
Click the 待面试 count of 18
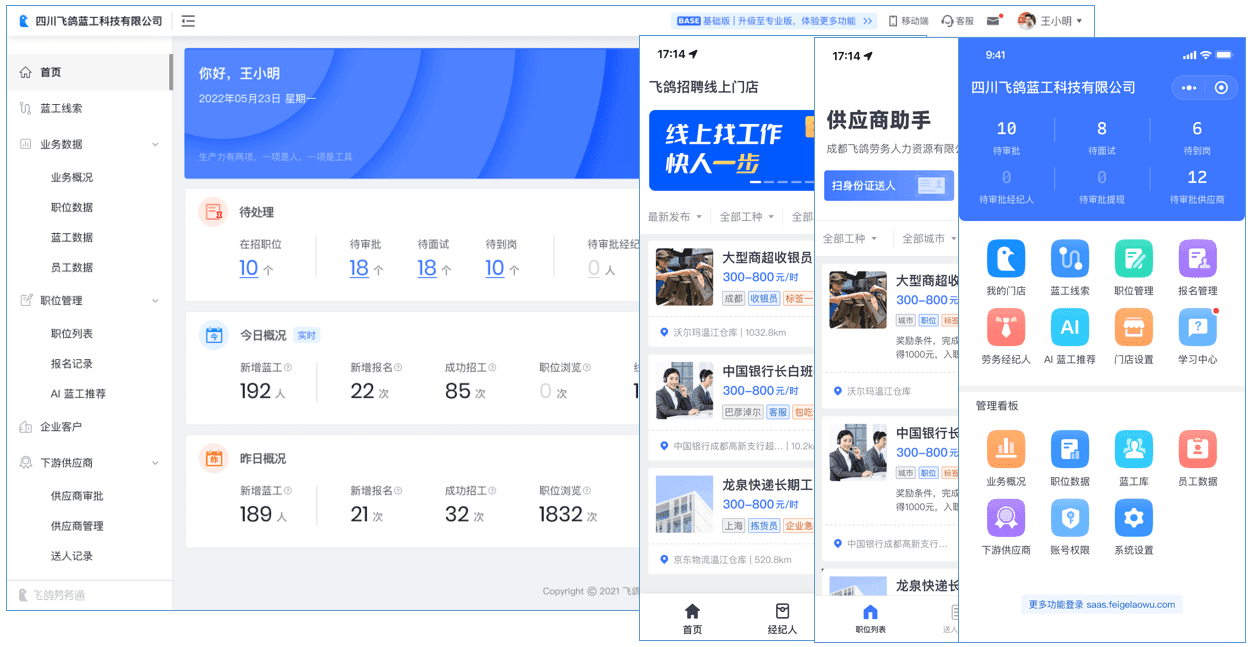[x=427, y=268]
